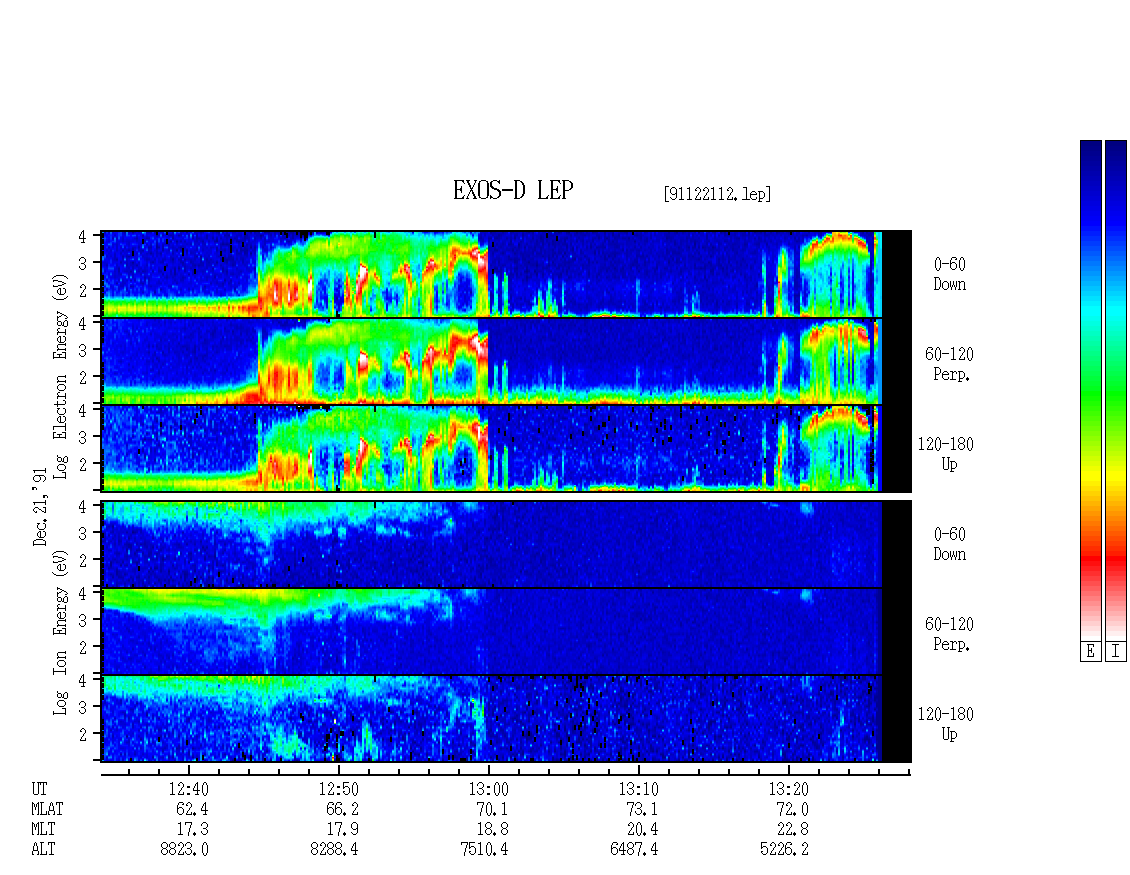The image size is (1130, 875).
Task: Click the ALT value 8823.0
Action: pyautogui.click(x=184, y=850)
